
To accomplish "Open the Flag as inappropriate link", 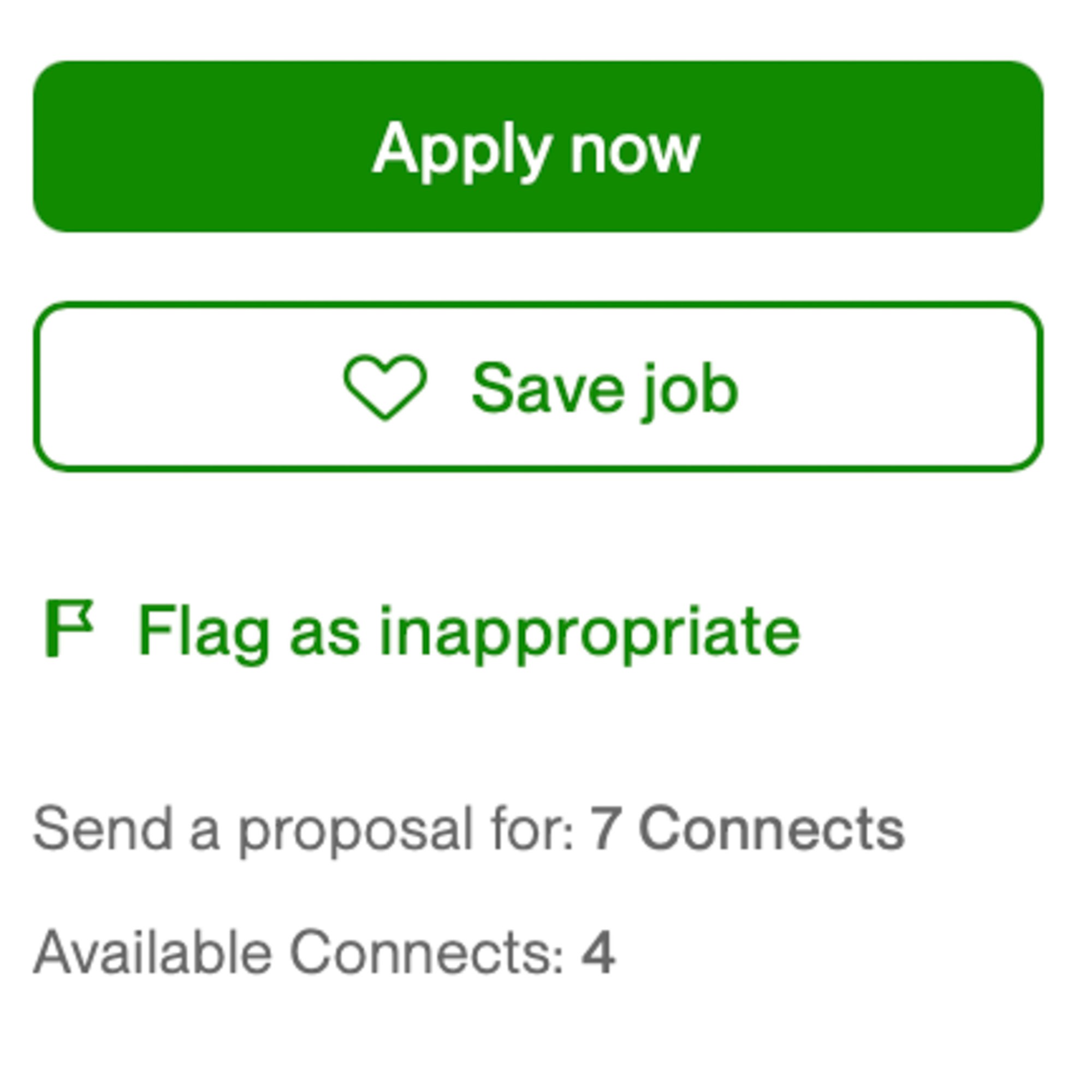I will pos(468,631).
